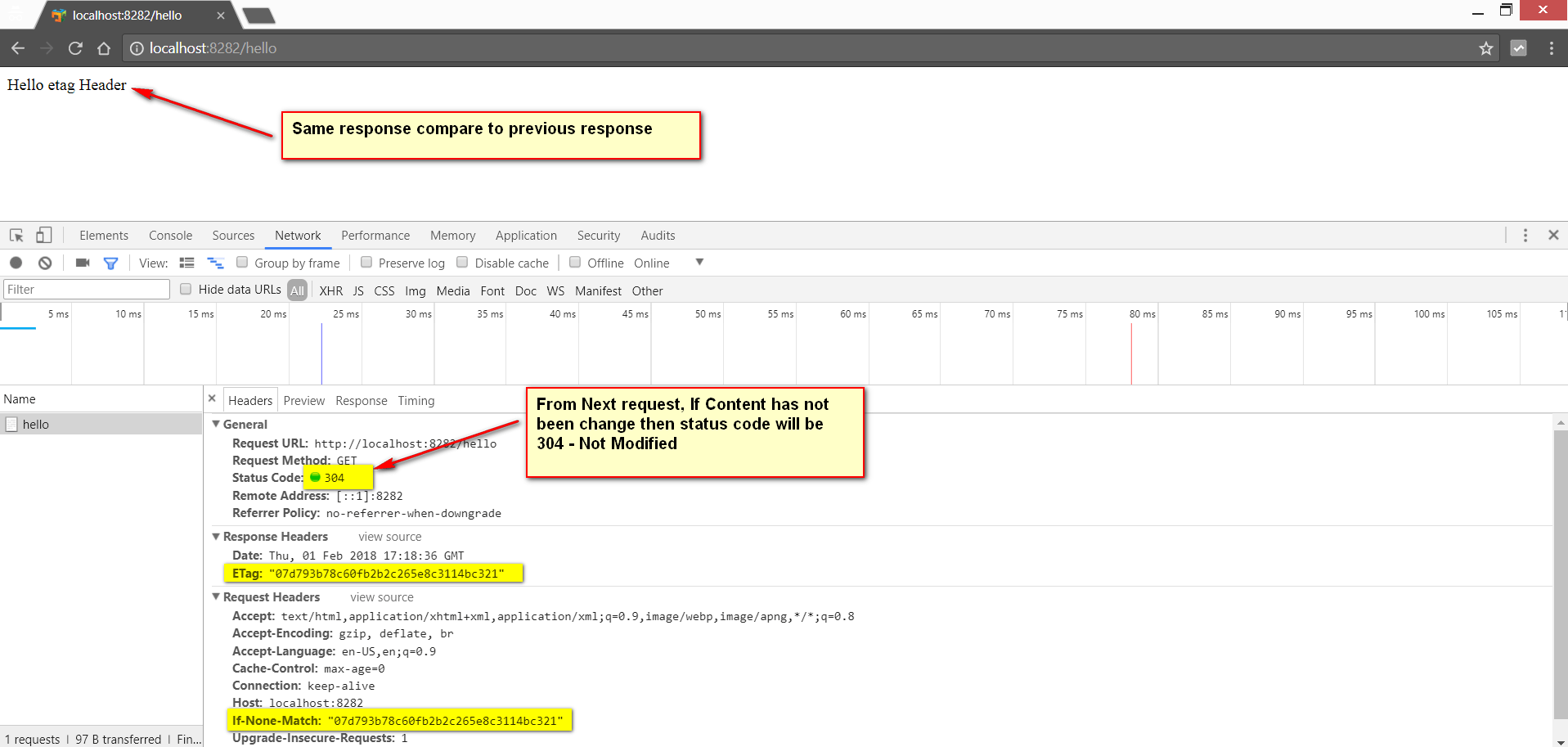
Task: Stop recording network log
Action: click(16, 263)
